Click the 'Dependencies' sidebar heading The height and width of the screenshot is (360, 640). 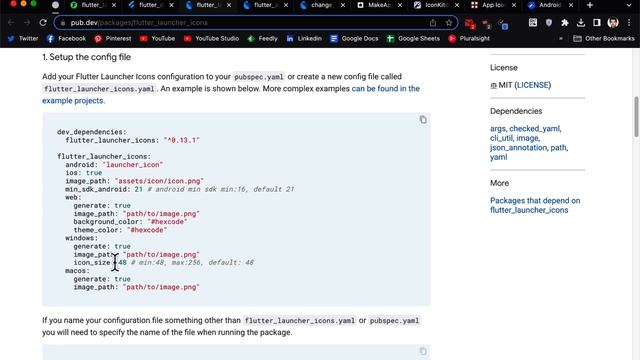[516, 111]
